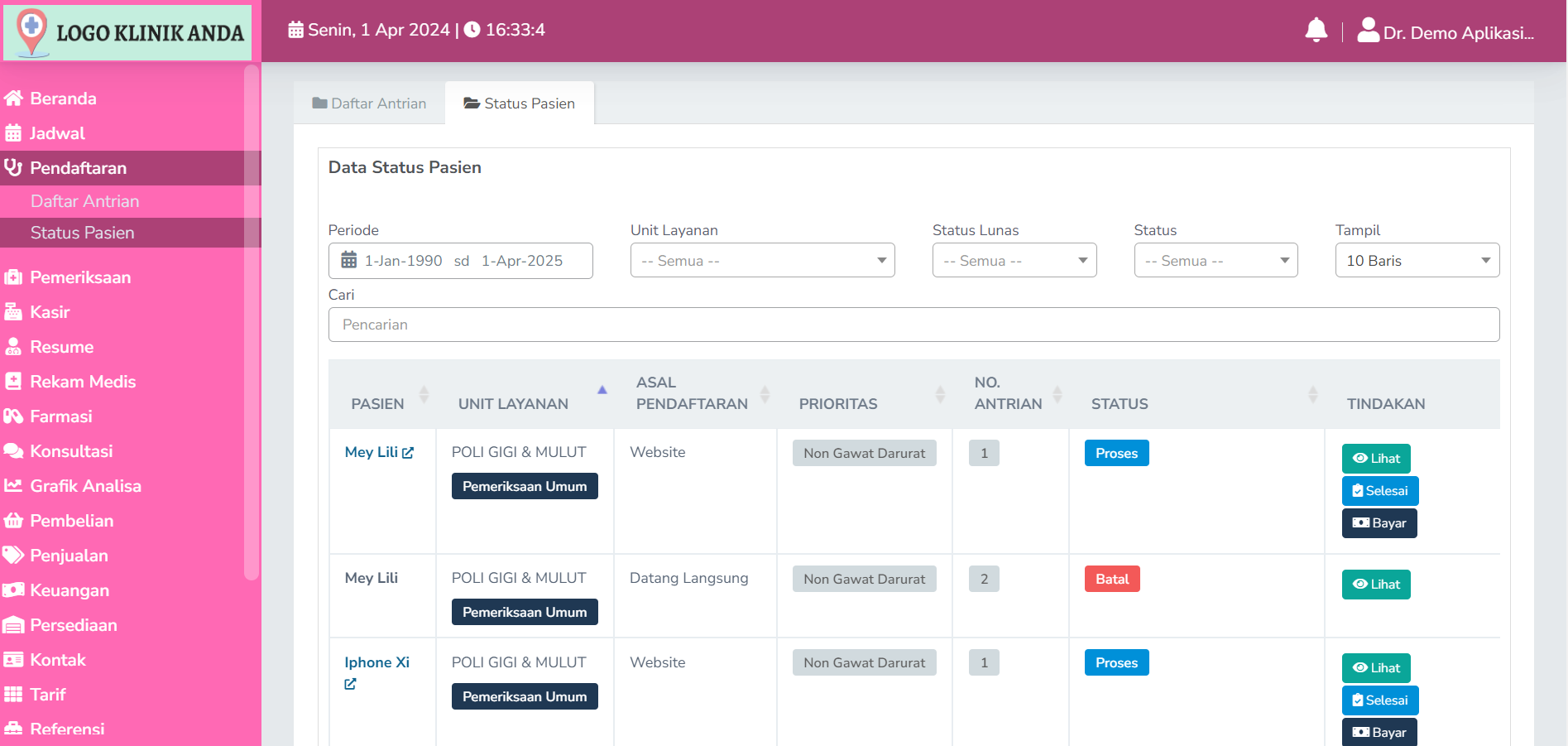Open the Status Lunas dropdown
This screenshot has height=746, width=1568.
pos(1014,261)
